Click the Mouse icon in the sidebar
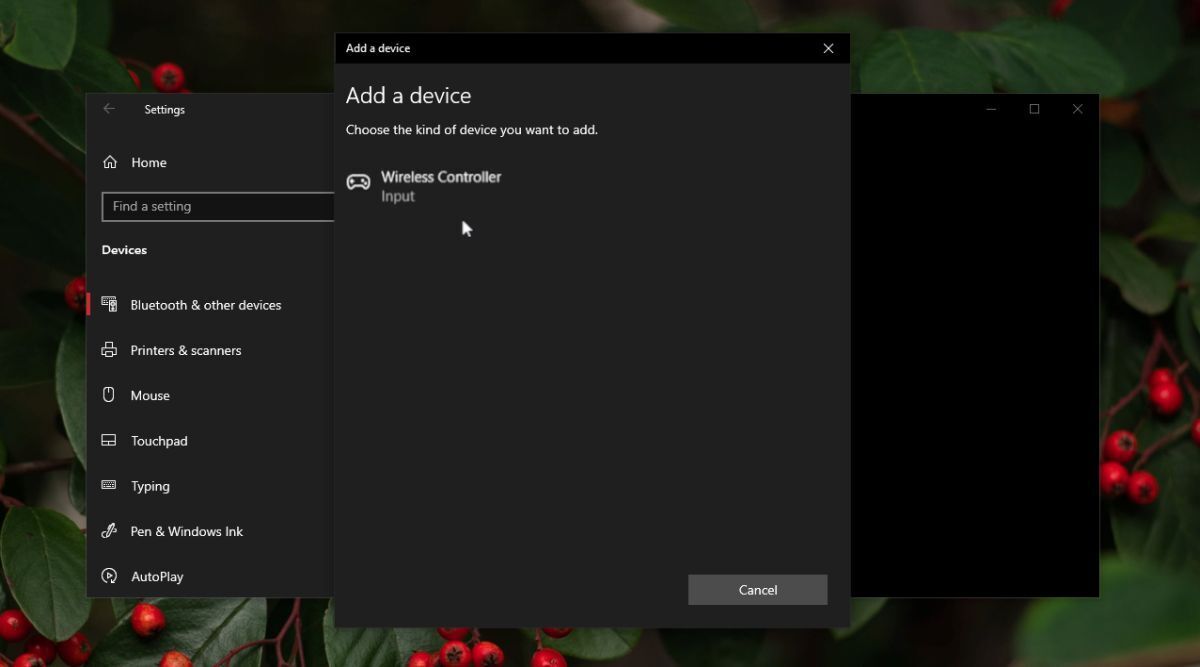The image size is (1200, 667). [x=109, y=395]
